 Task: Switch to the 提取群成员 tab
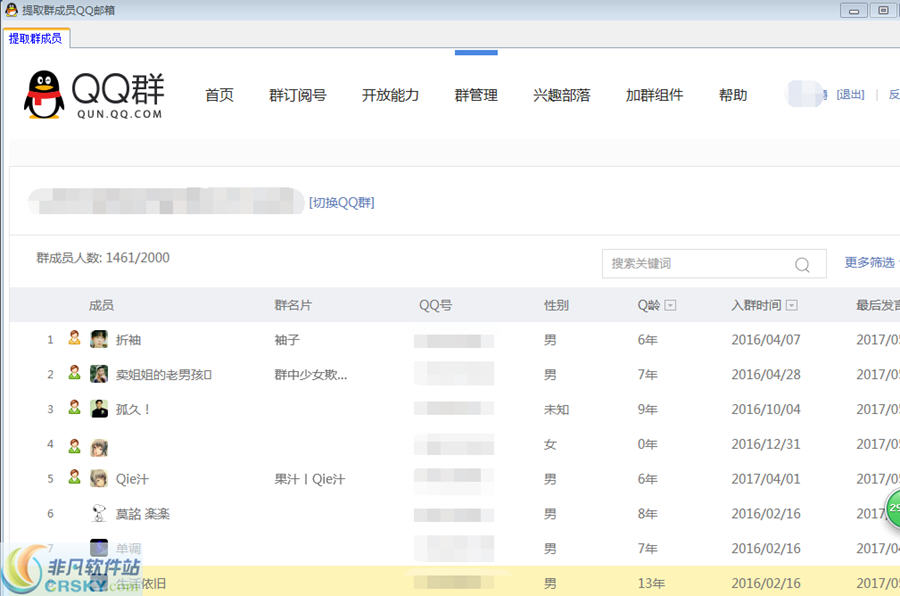pyautogui.click(x=36, y=38)
